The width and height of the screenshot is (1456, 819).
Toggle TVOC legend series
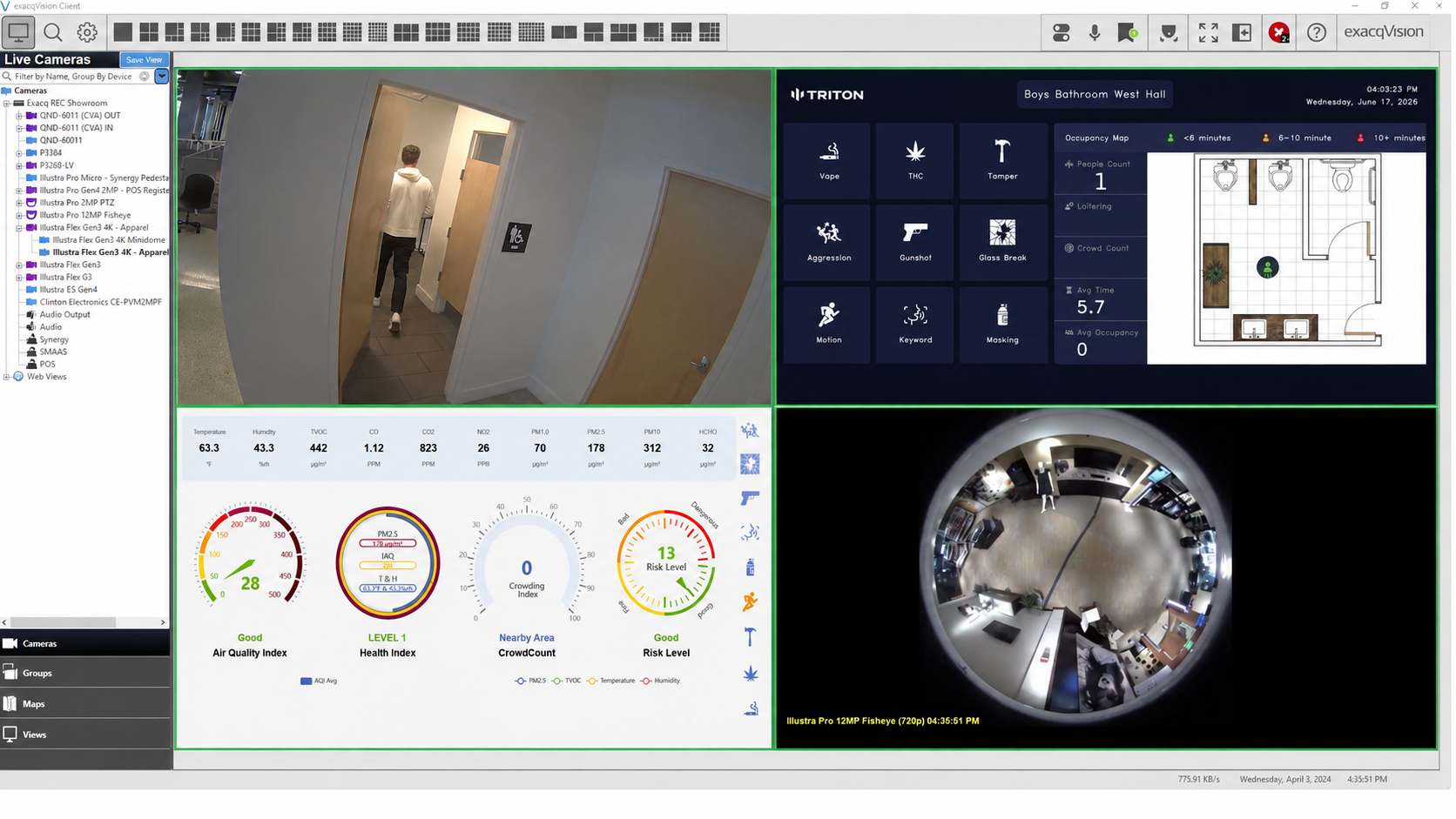click(566, 681)
